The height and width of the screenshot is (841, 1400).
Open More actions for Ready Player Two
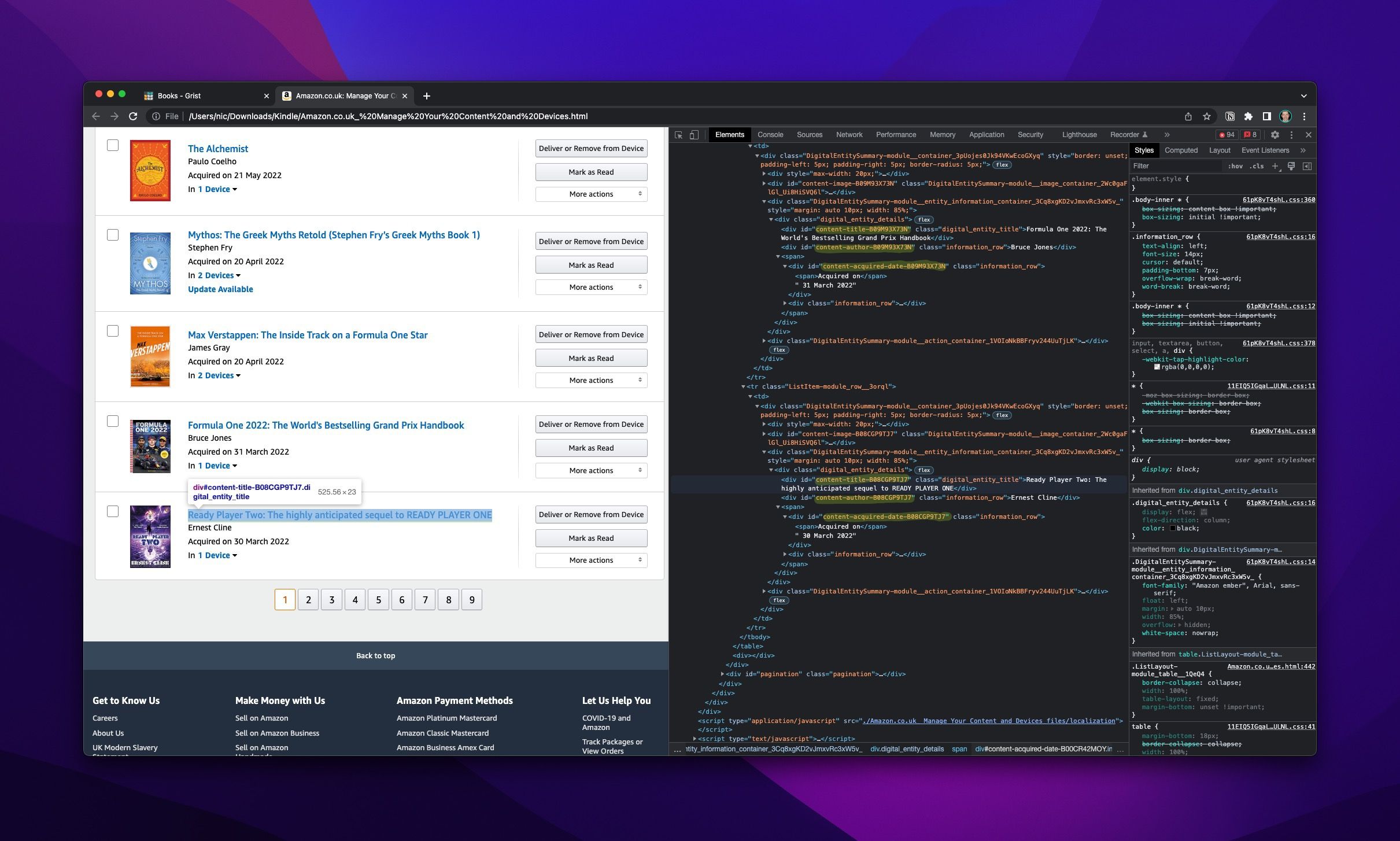[591, 560]
